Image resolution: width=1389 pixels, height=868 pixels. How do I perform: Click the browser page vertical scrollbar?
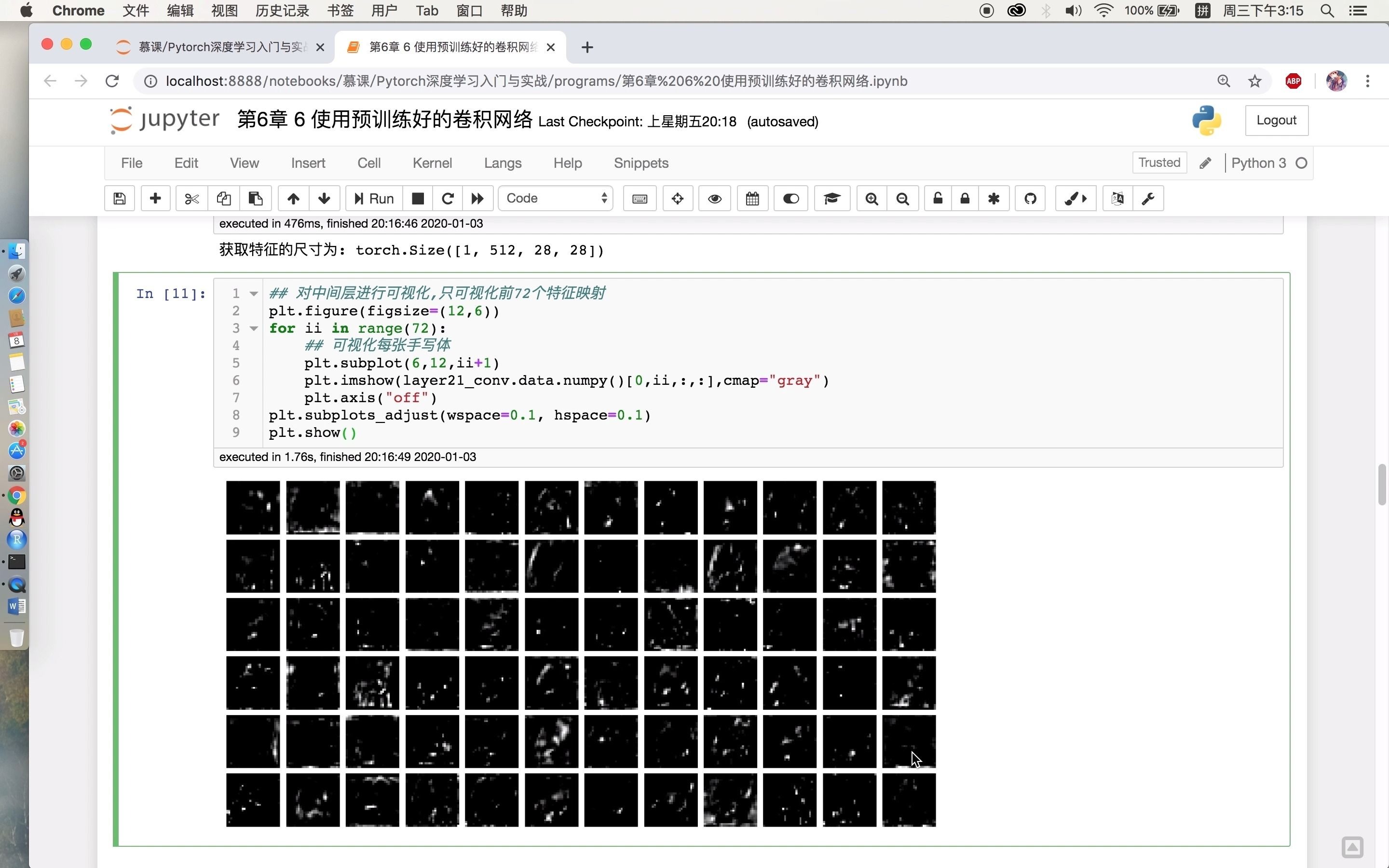point(1382,485)
